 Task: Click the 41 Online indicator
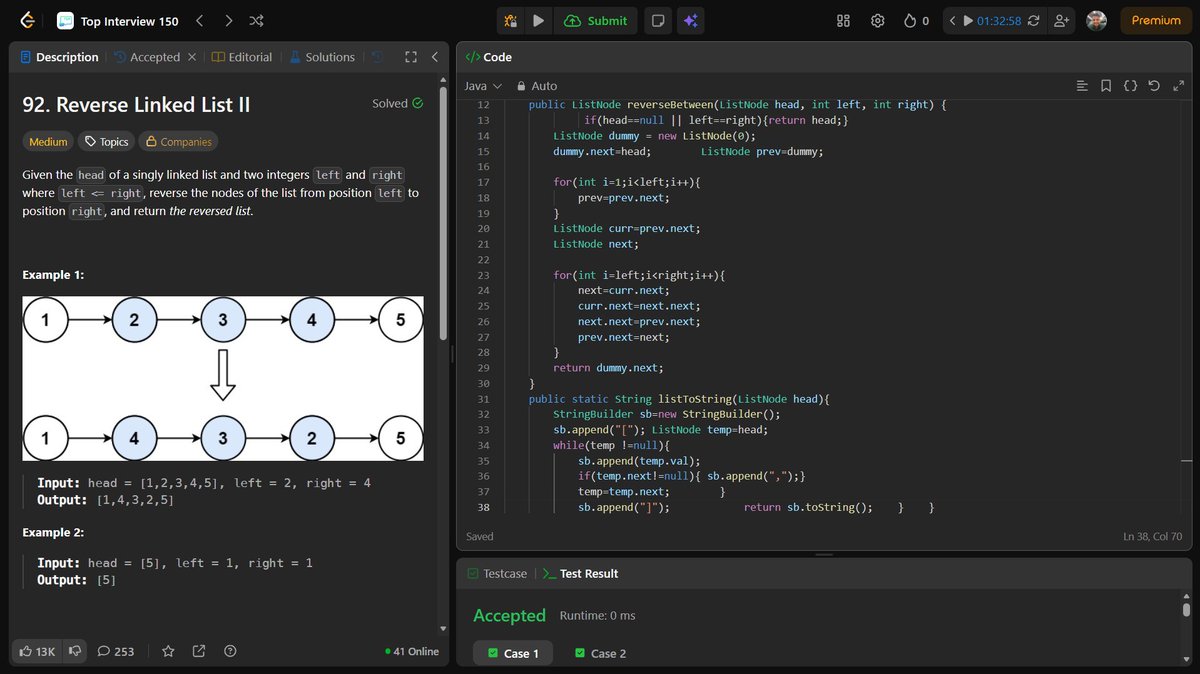click(x=412, y=651)
